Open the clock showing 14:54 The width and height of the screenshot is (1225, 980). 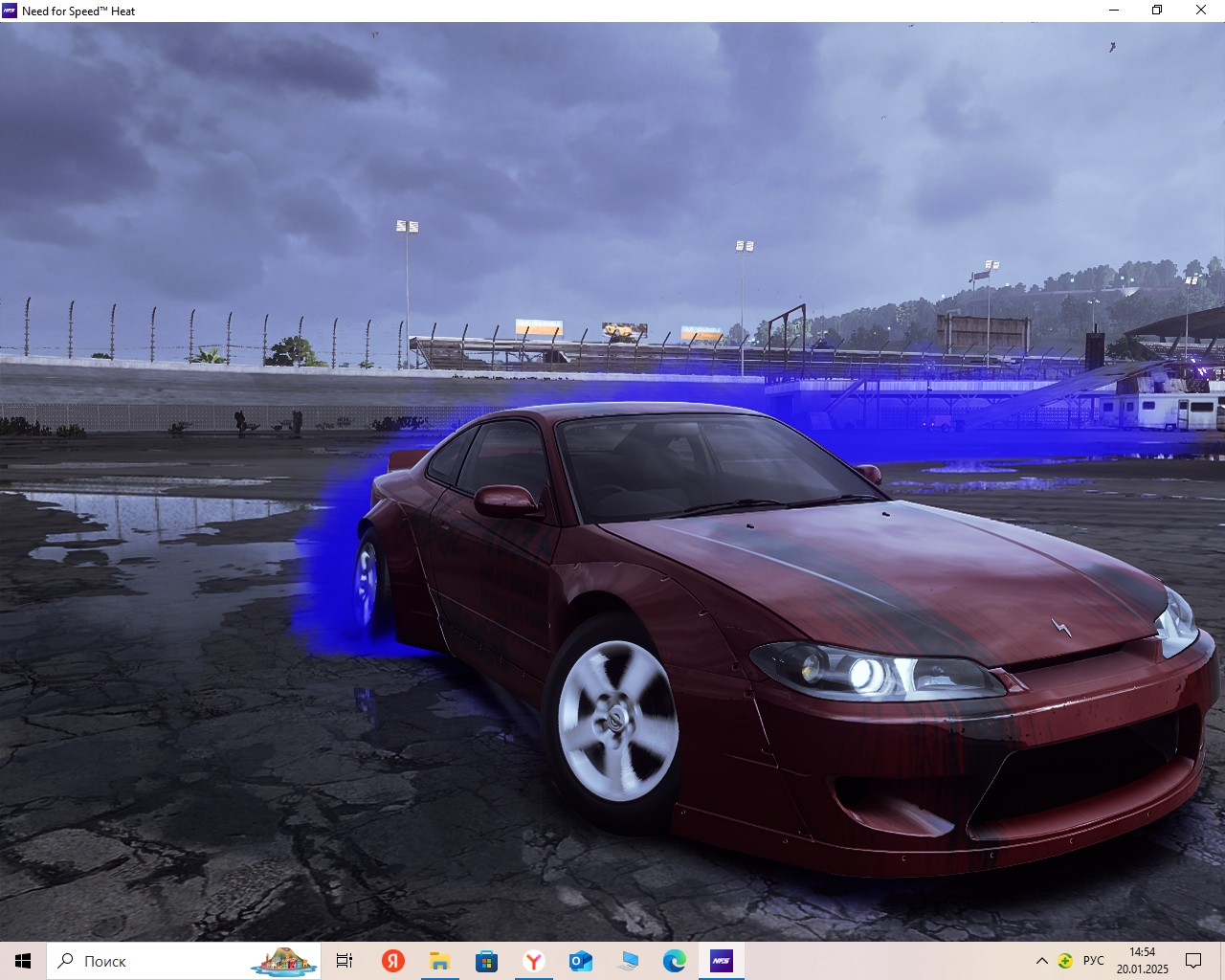(1142, 961)
